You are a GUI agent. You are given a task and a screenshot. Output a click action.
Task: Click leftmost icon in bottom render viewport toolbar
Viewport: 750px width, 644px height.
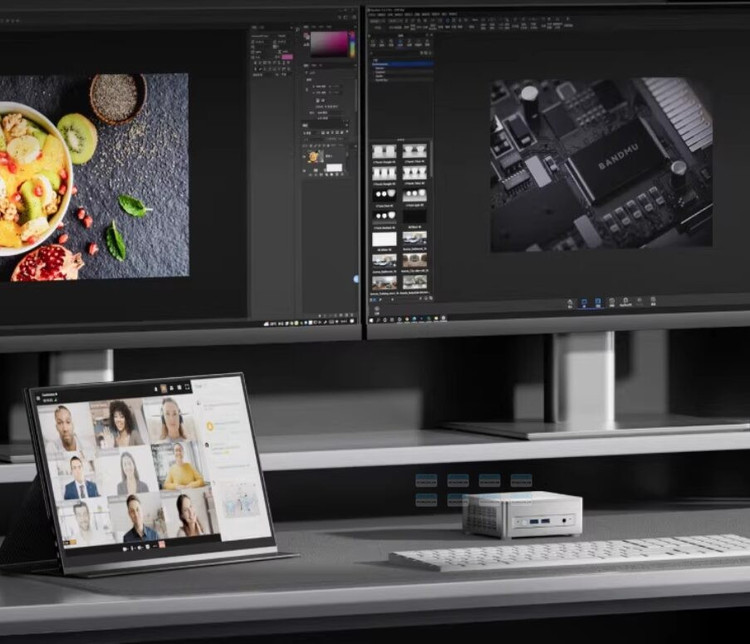[x=571, y=302]
